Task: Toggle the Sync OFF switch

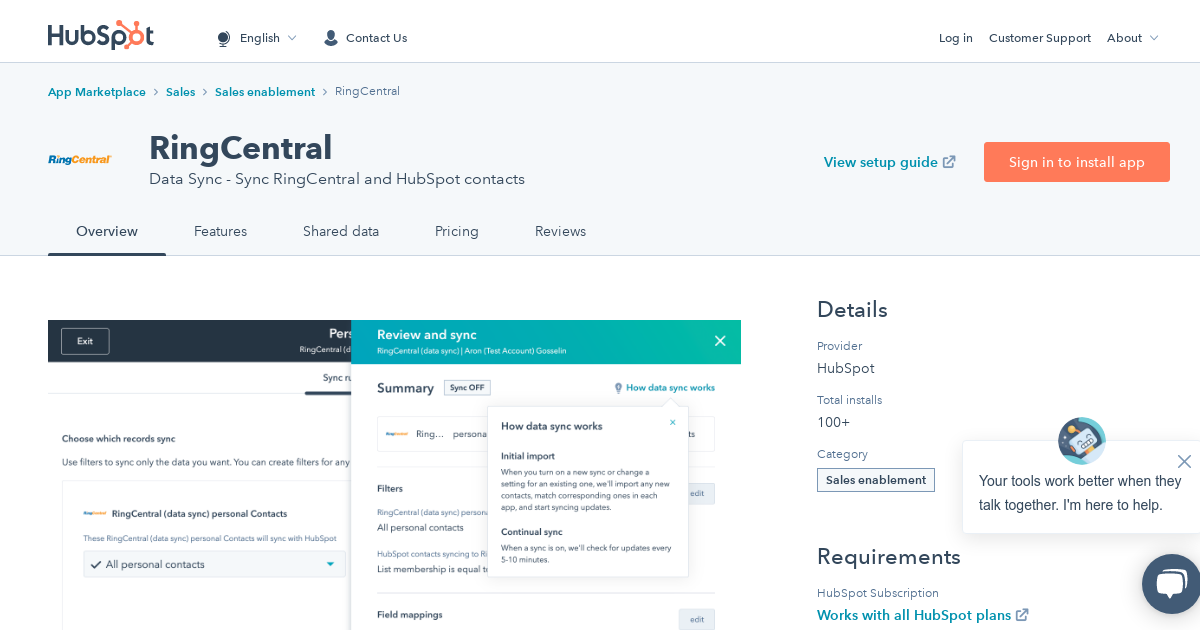Action: [x=467, y=388]
